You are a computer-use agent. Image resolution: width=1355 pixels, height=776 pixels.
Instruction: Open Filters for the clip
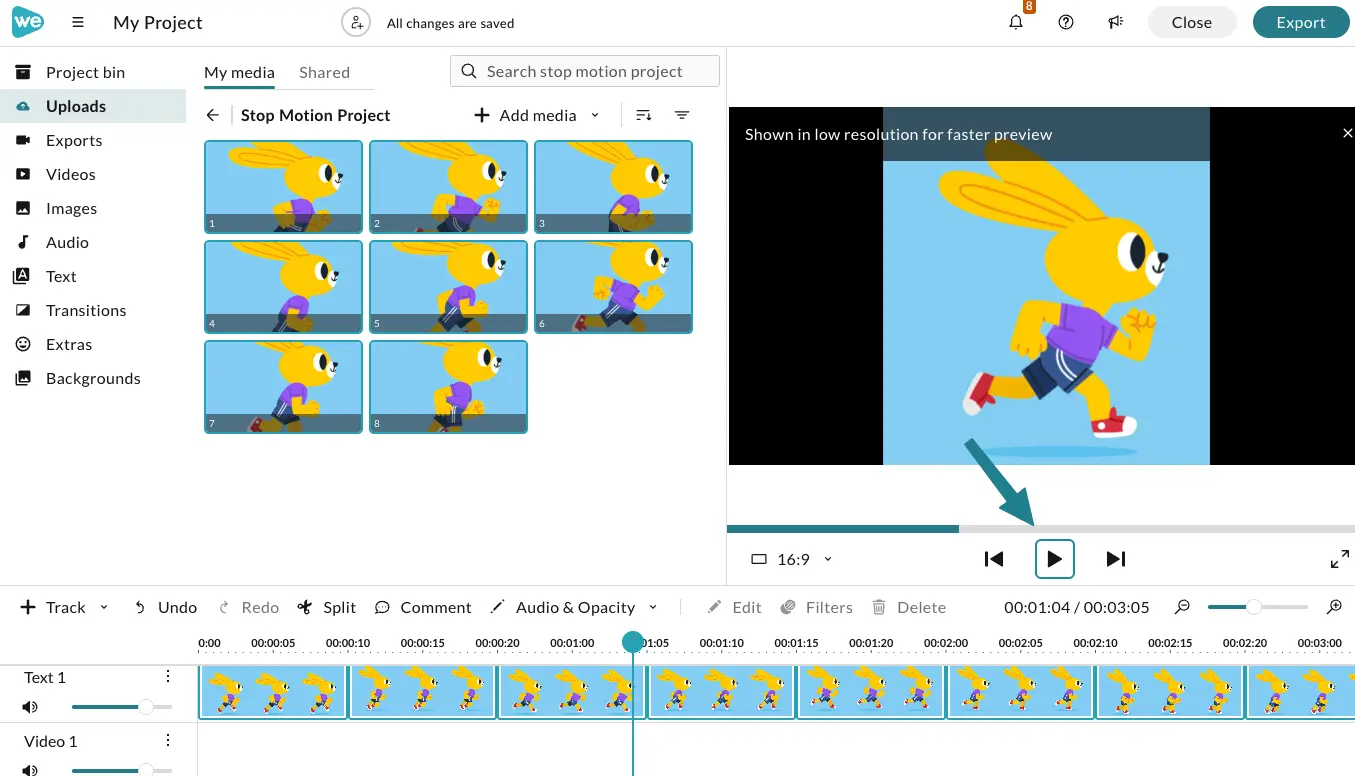pyautogui.click(x=816, y=607)
